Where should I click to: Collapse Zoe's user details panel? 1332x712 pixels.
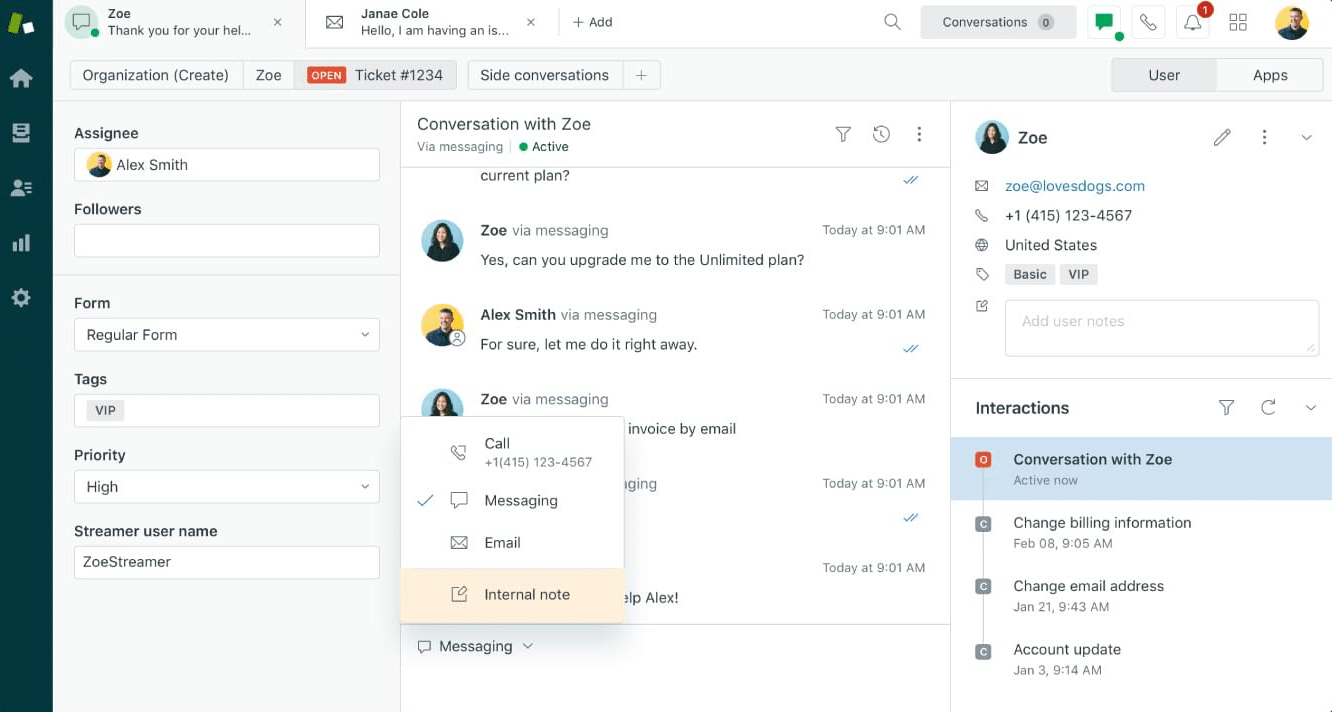pos(1307,137)
